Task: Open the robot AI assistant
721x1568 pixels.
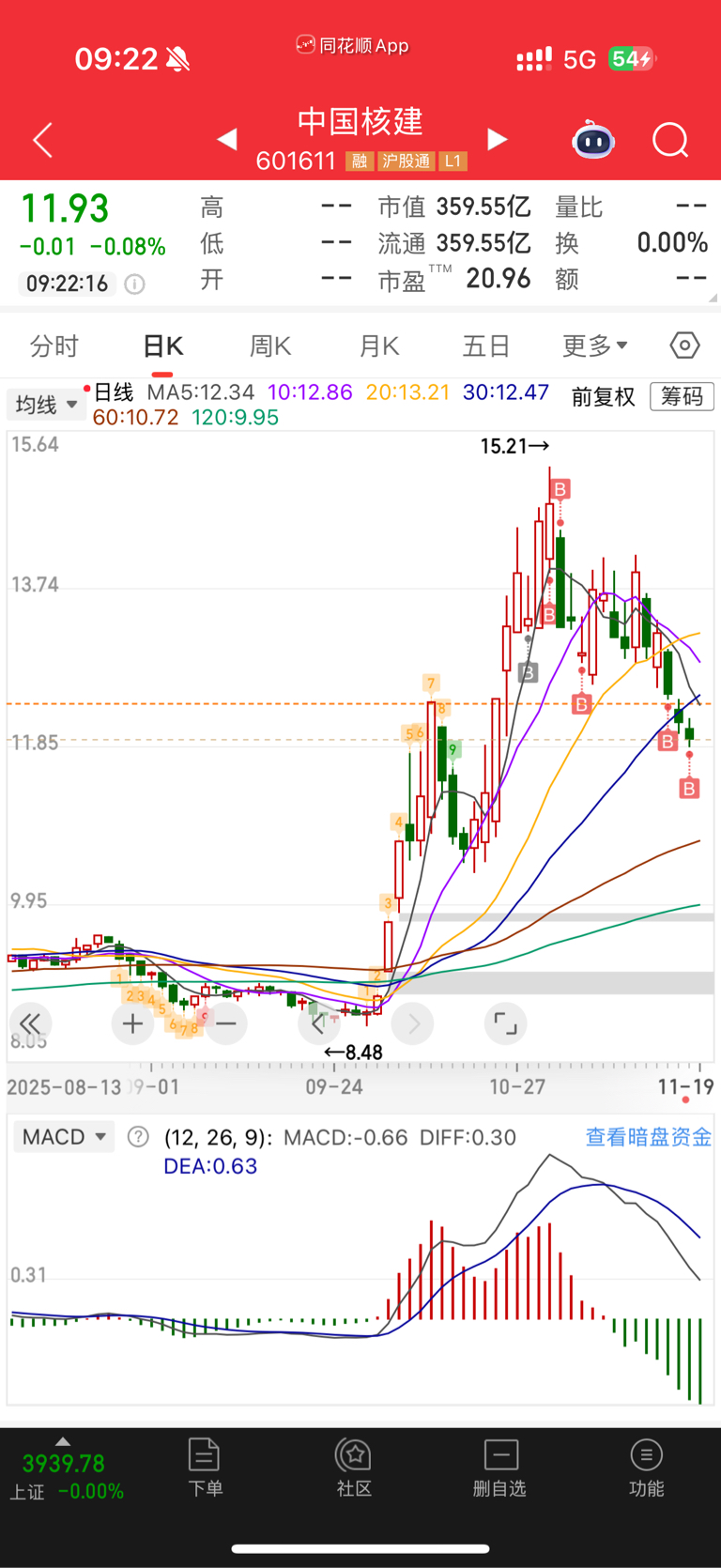Action: pyautogui.click(x=593, y=140)
